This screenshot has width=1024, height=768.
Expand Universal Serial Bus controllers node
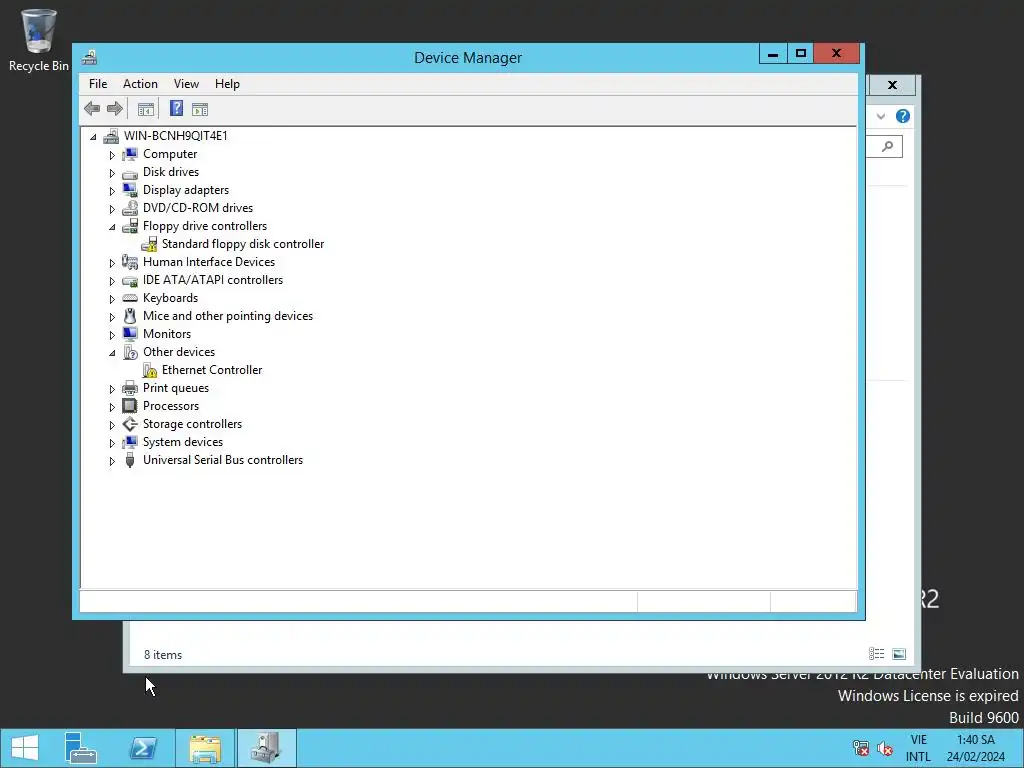click(112, 460)
